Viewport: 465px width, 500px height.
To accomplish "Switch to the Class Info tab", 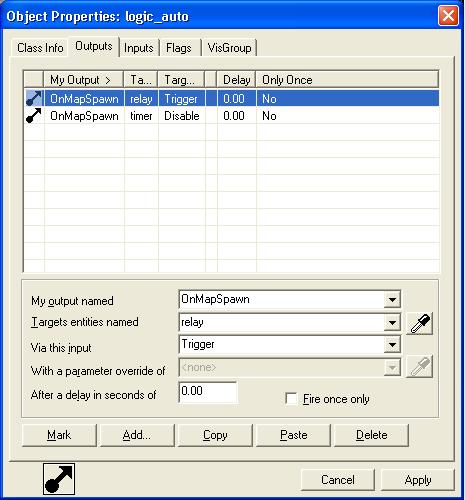I will coord(40,48).
